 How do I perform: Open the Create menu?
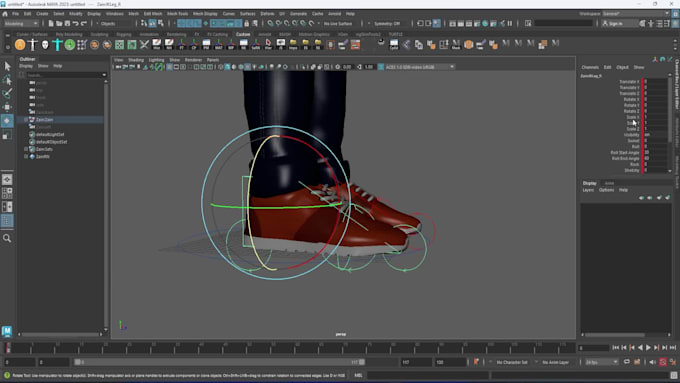42,14
